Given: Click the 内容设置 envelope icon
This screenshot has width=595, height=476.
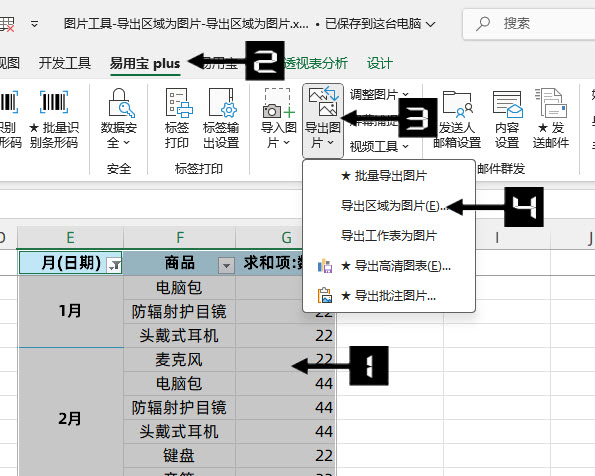Looking at the screenshot, I should (507, 104).
